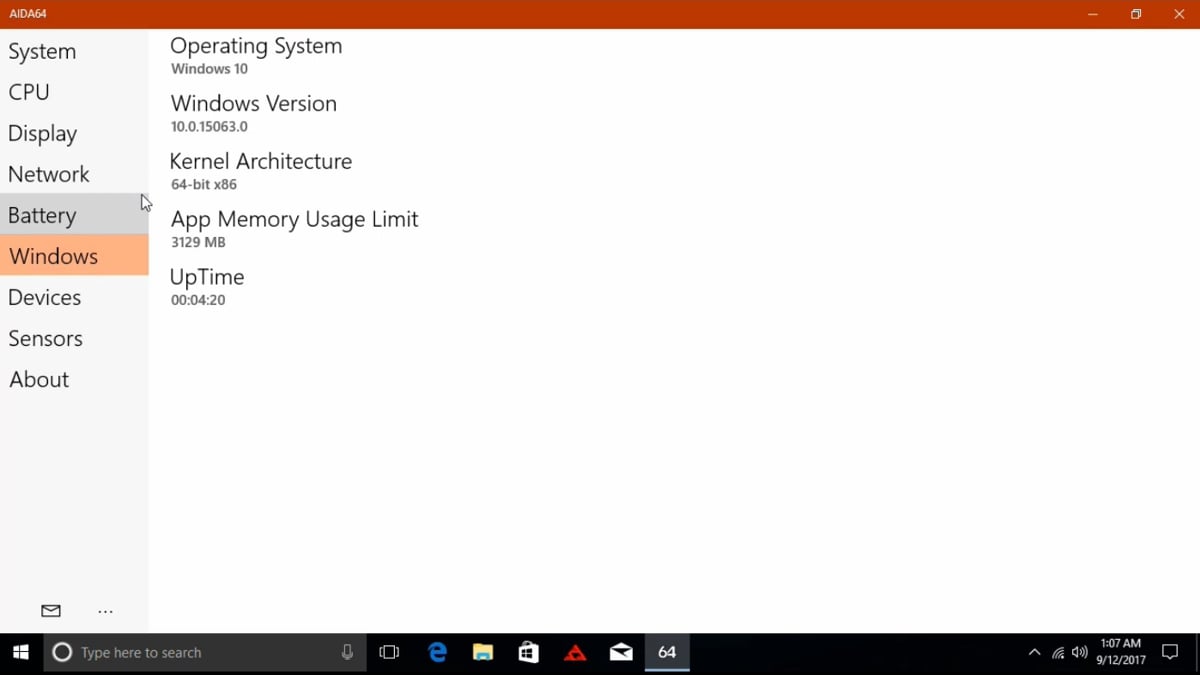Viewport: 1200px width, 675px height.
Task: Click the red AIDA64 taskbar icon
Action: coord(575,652)
